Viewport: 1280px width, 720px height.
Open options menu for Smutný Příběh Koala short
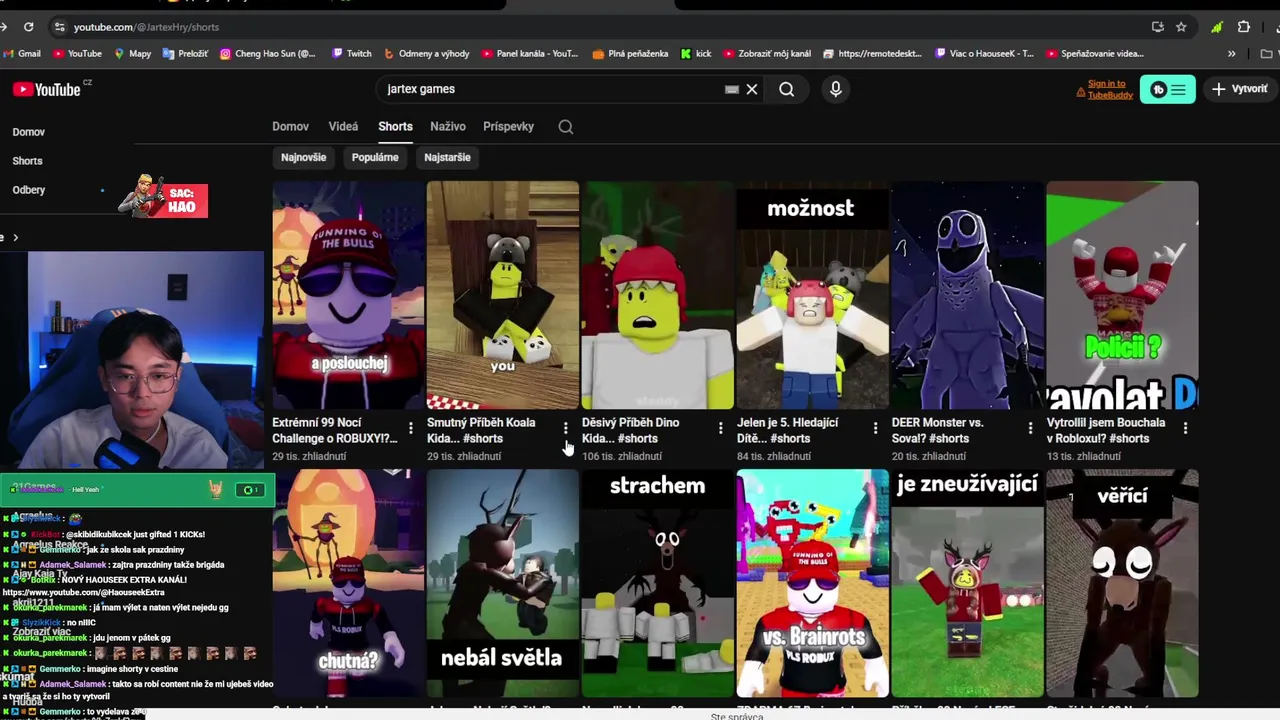[x=565, y=429]
